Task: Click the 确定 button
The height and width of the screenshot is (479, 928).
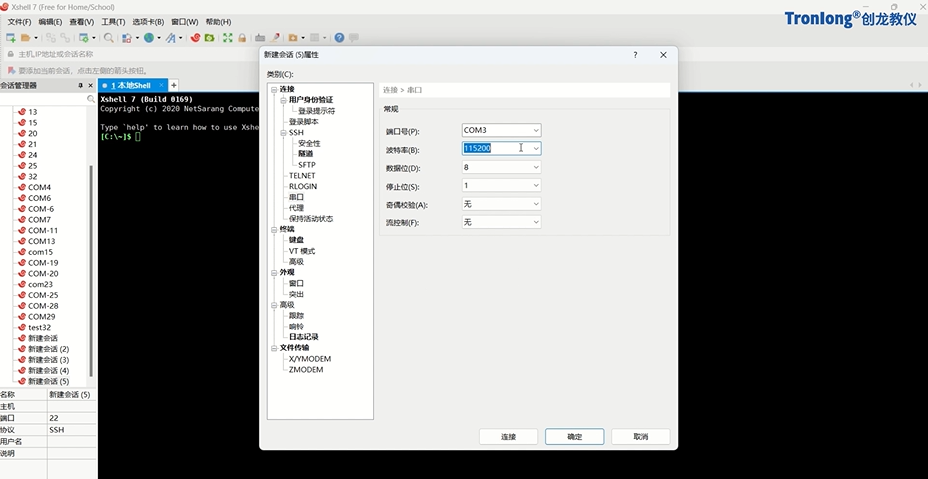Action: click(x=575, y=436)
